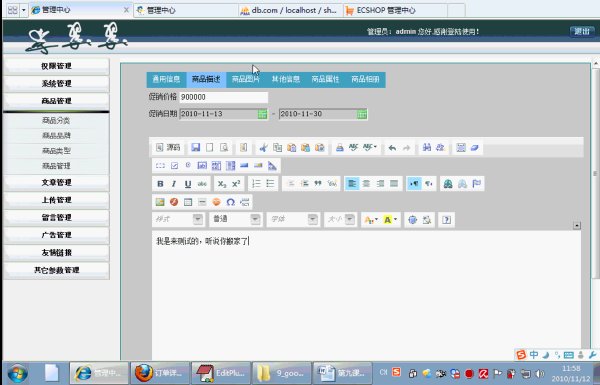Open calendar for end date 2010-11-30

(x=362, y=114)
